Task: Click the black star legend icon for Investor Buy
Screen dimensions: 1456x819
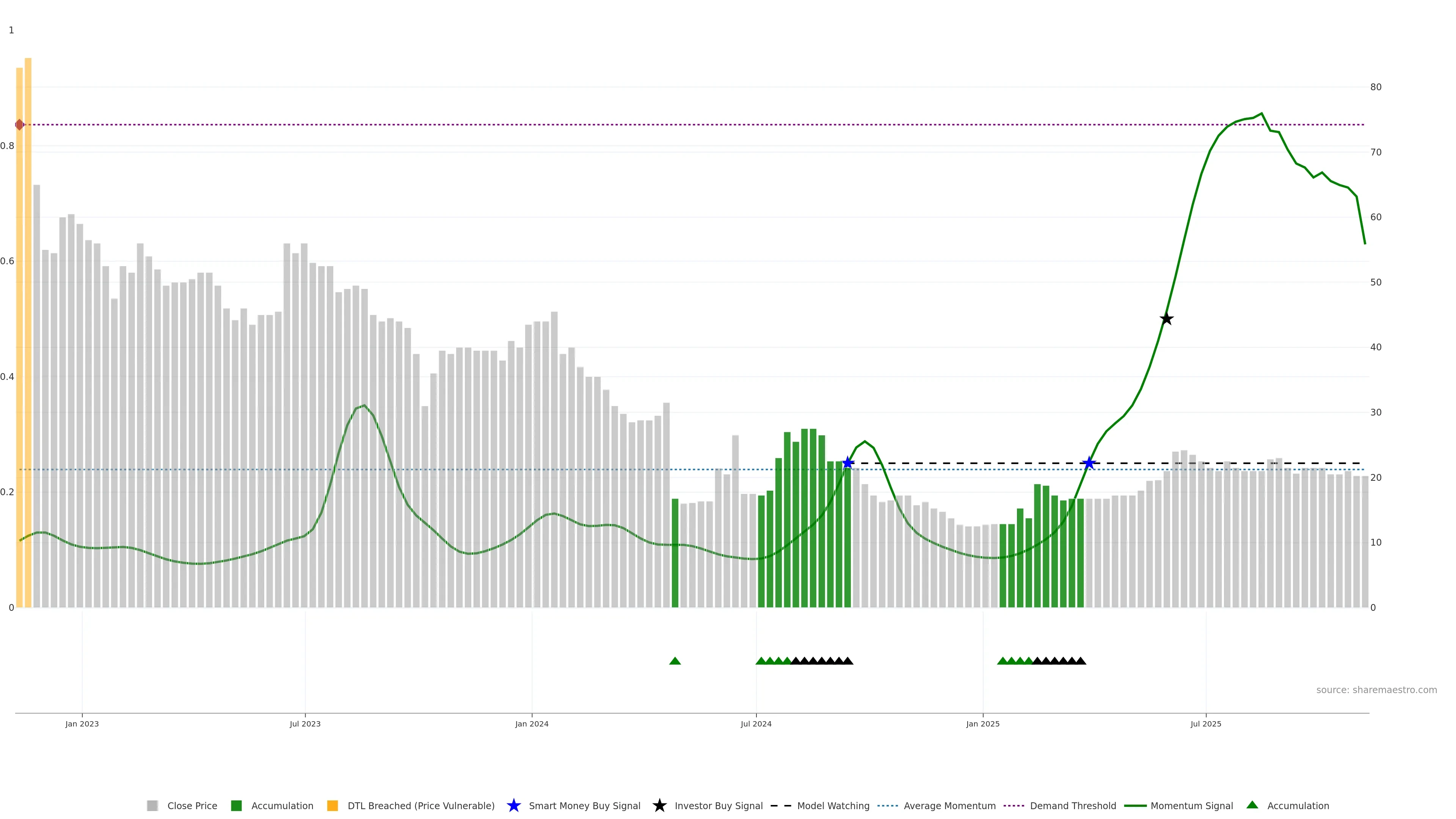Action: 659,805
